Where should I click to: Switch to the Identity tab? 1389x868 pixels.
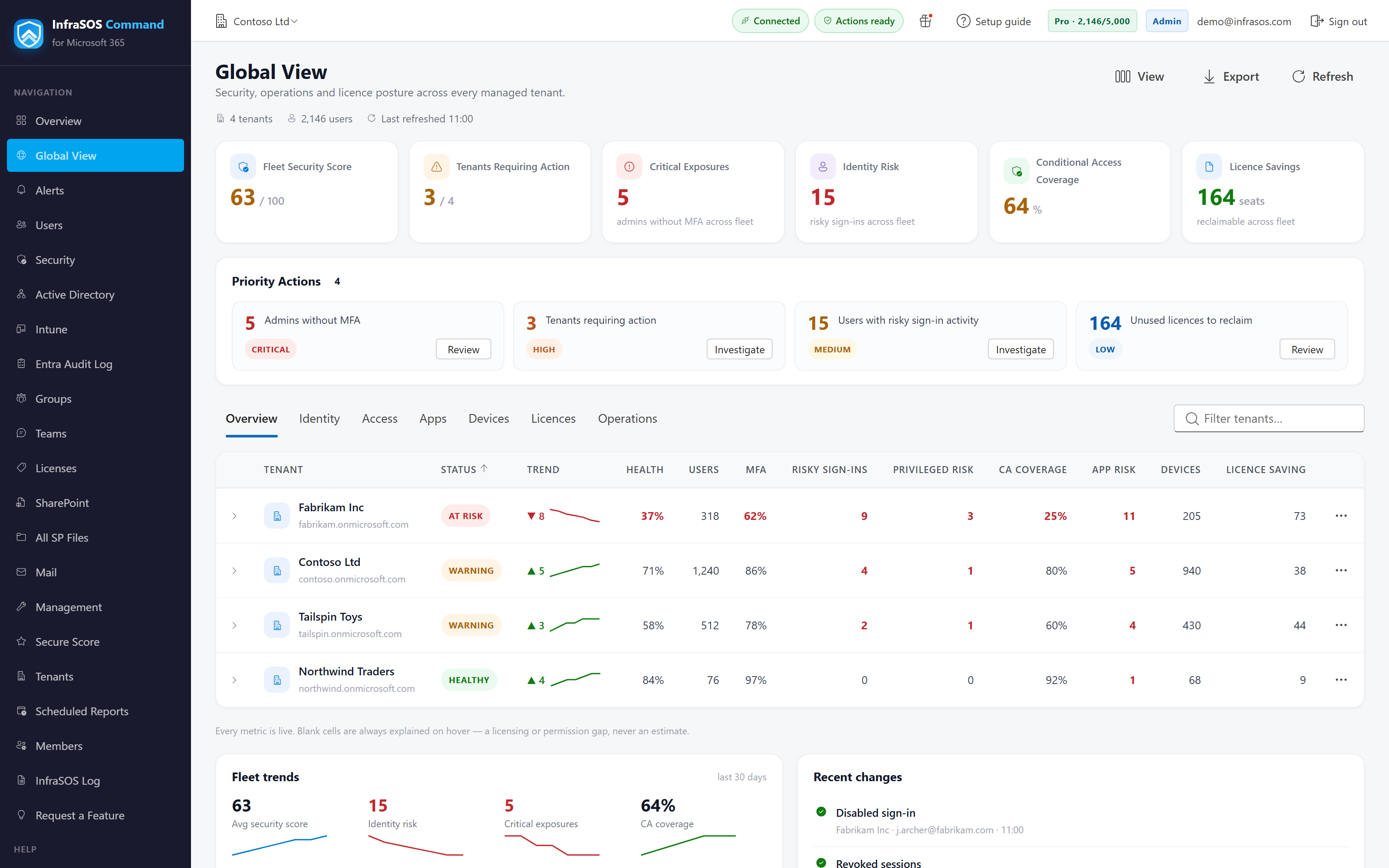pyautogui.click(x=319, y=418)
